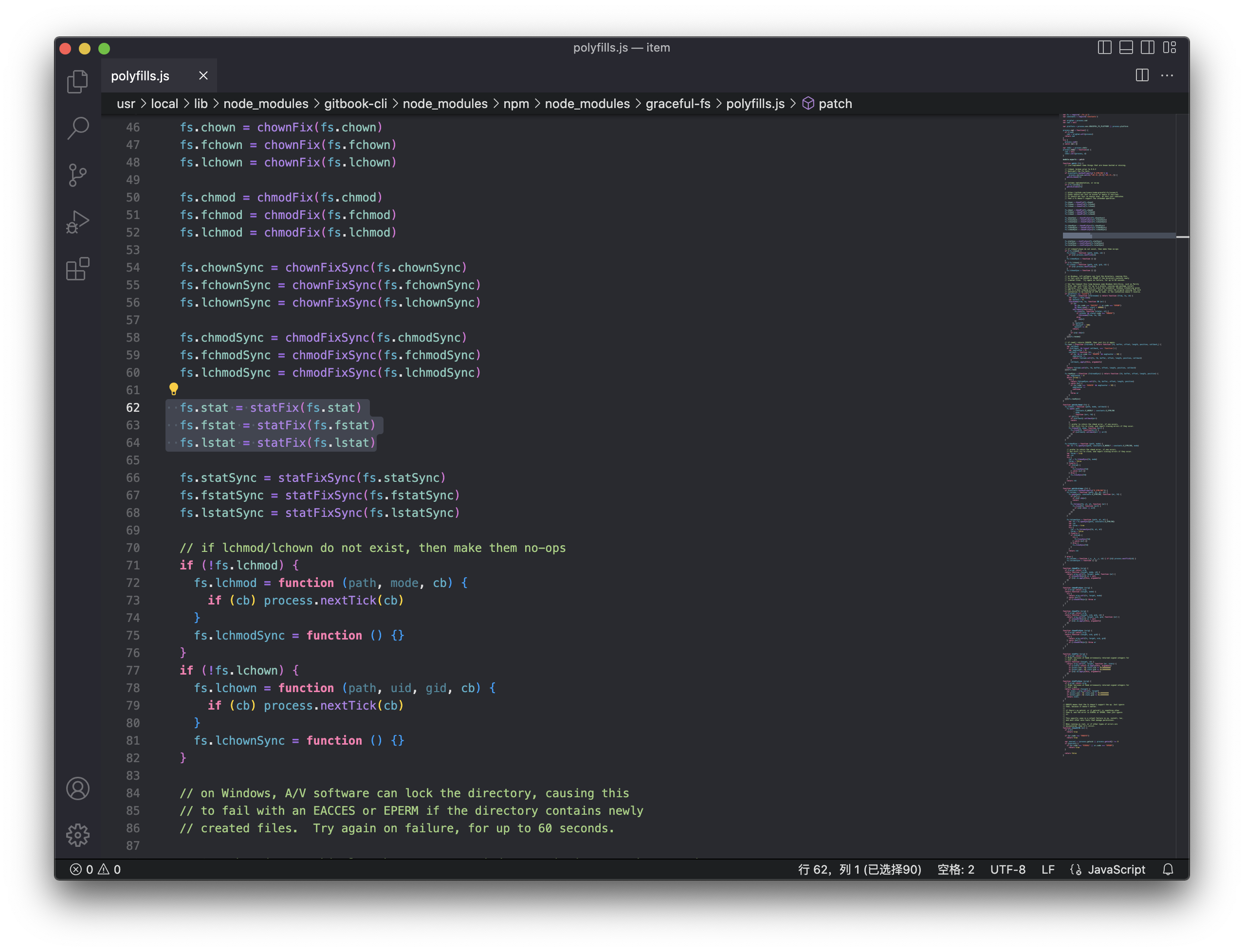Screen dimensions: 1244x952
Task: Toggle the secondary side bar visibility
Action: tap(1147, 48)
